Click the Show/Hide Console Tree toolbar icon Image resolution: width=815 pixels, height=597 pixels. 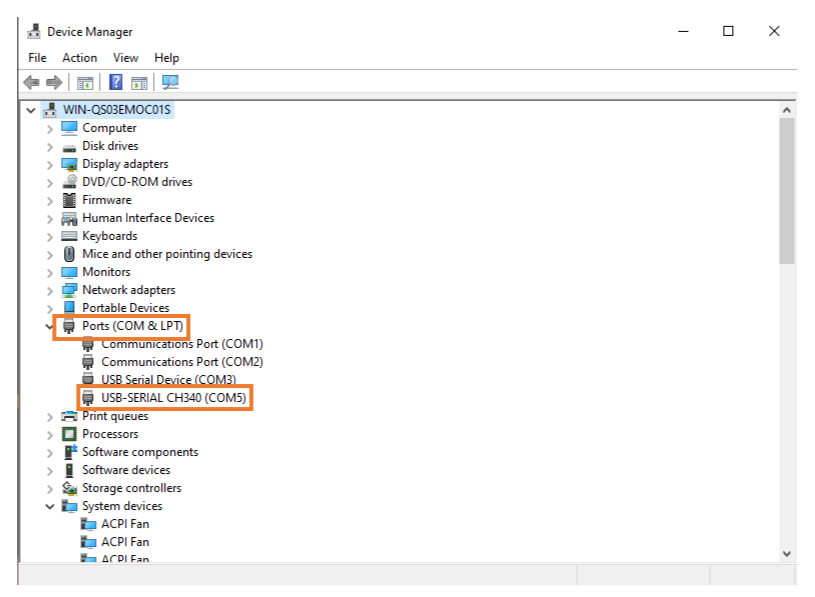pyautogui.click(x=85, y=83)
